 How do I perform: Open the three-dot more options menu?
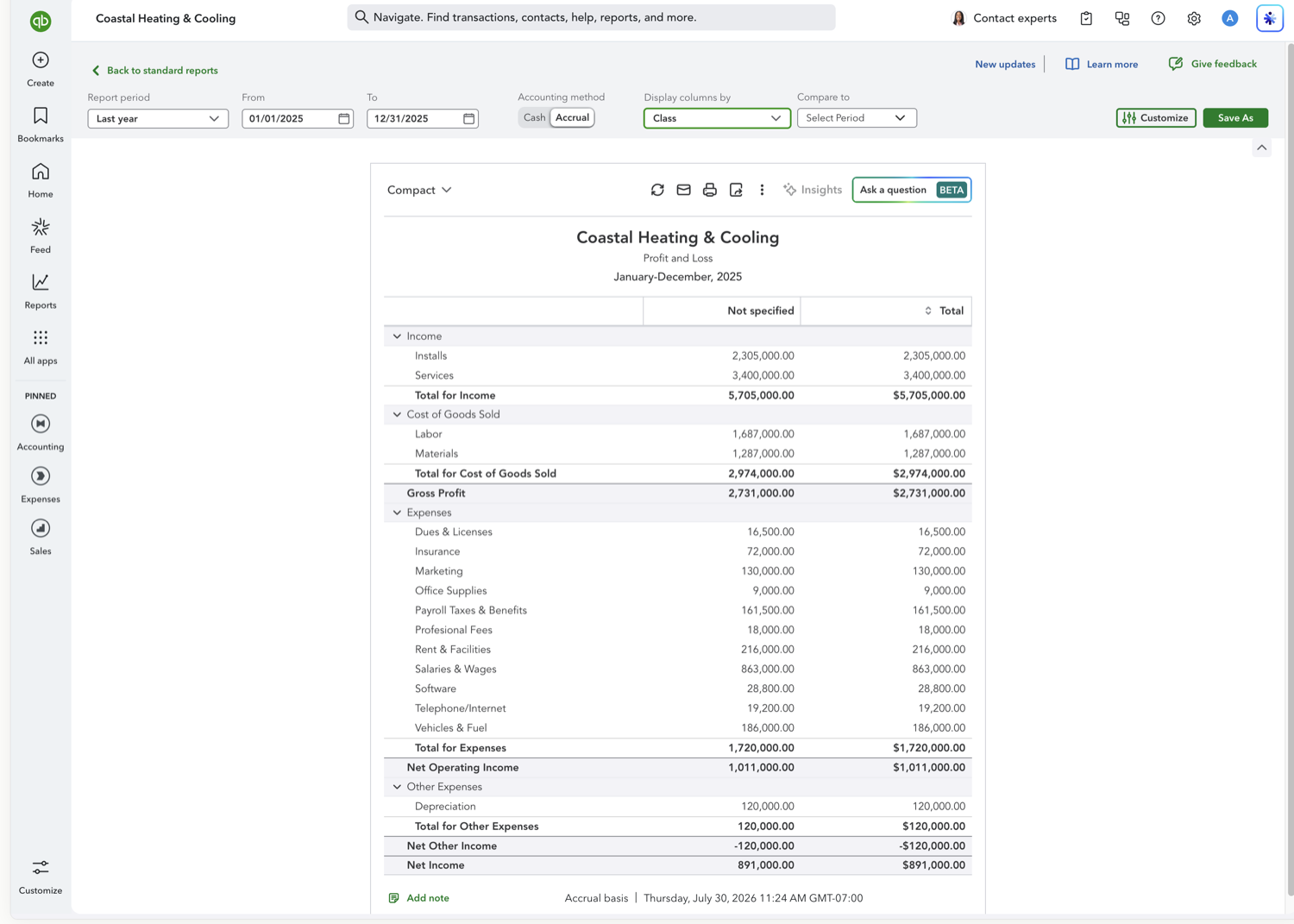click(762, 190)
